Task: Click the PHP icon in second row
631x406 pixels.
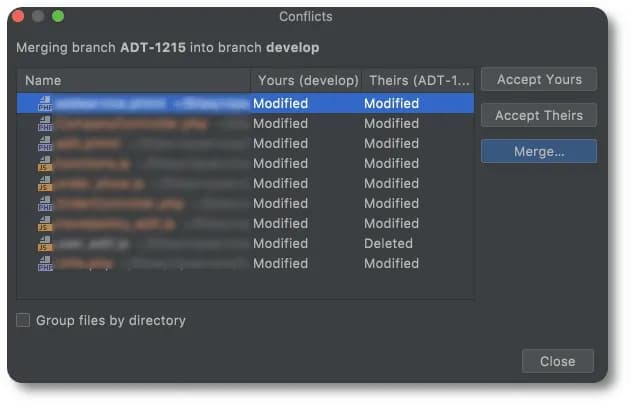Action: (x=45, y=124)
